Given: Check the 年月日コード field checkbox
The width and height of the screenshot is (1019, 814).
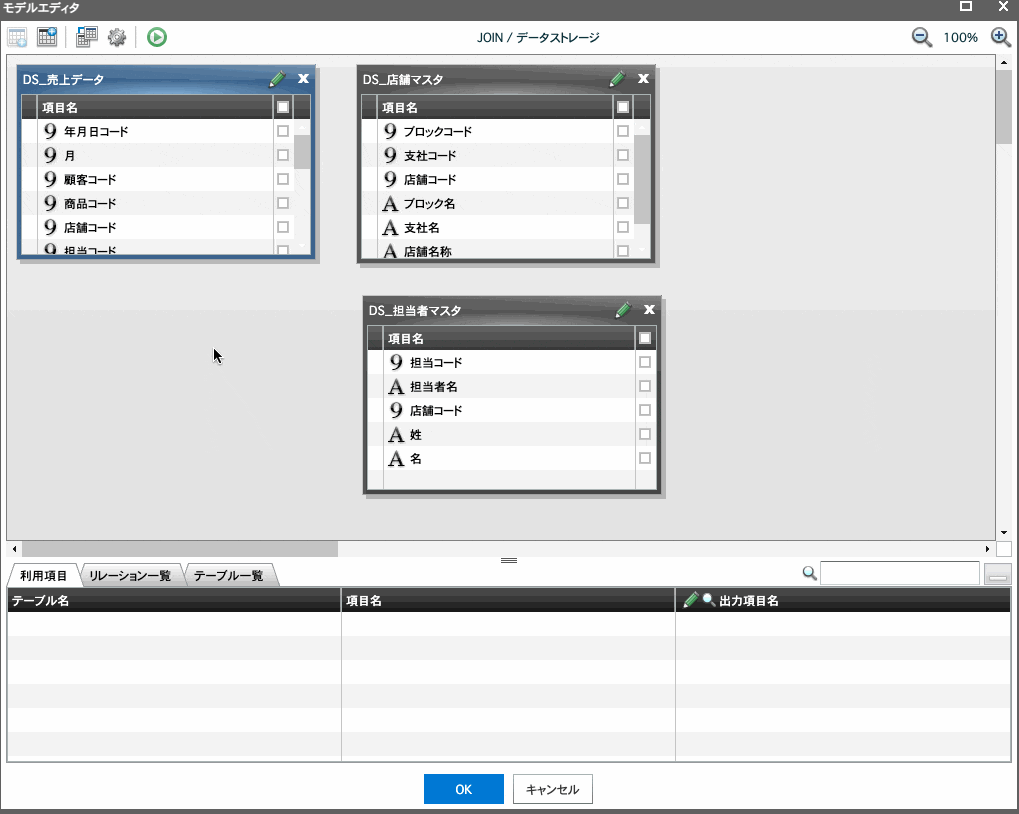Looking at the screenshot, I should coord(282,131).
